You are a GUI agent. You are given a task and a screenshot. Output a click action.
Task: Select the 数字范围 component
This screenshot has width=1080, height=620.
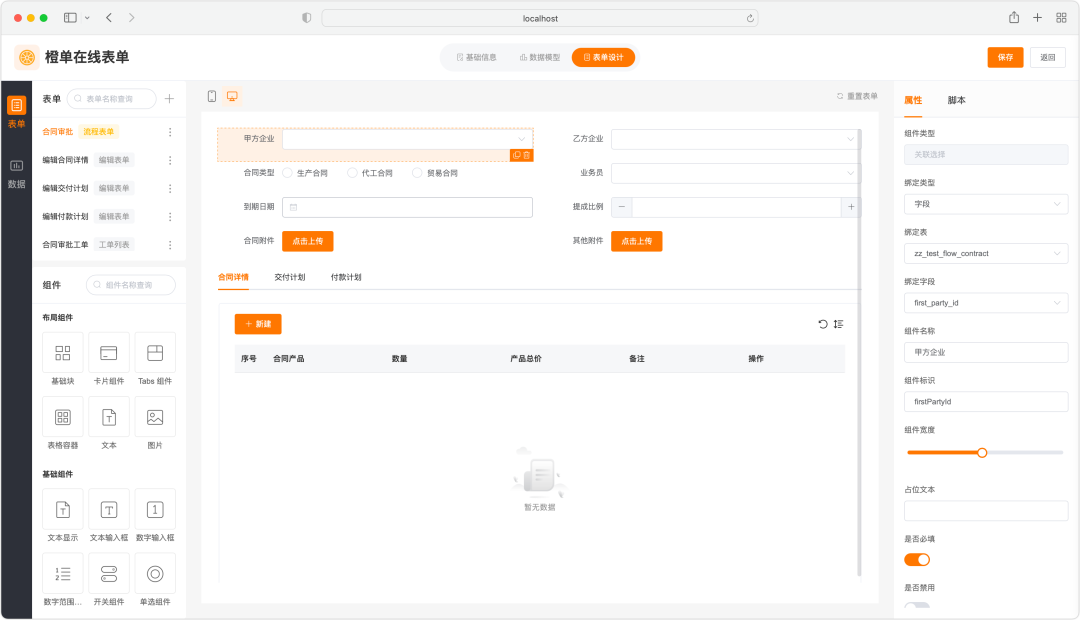[63, 579]
